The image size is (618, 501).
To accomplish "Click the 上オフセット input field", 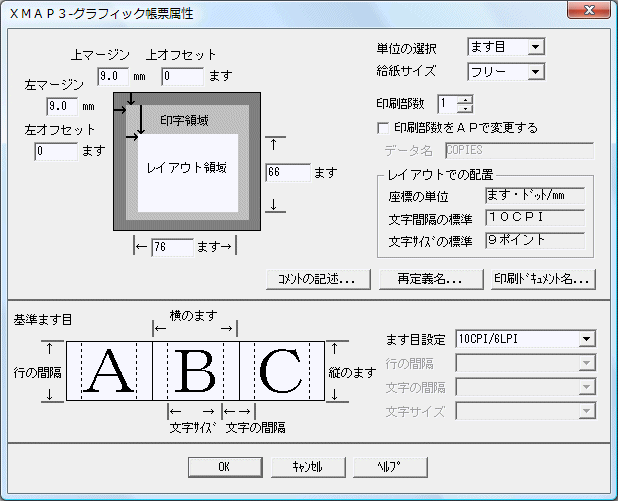I will pyautogui.click(x=182, y=76).
